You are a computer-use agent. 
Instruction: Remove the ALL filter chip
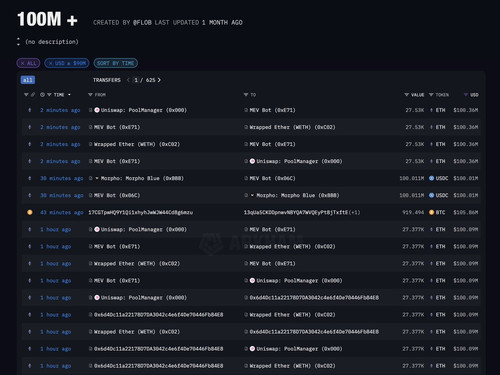28,63
